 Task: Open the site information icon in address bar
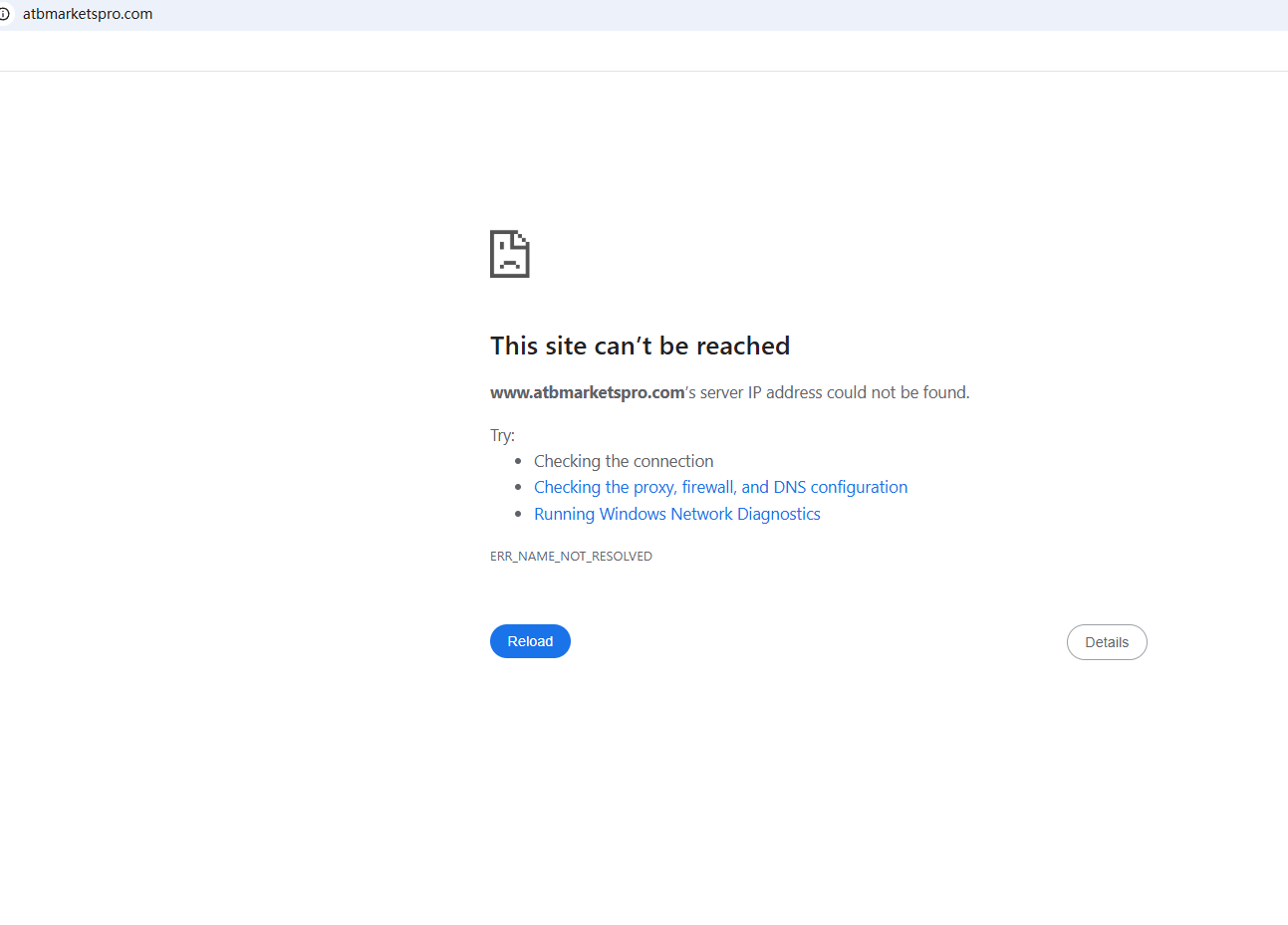click(x=4, y=14)
